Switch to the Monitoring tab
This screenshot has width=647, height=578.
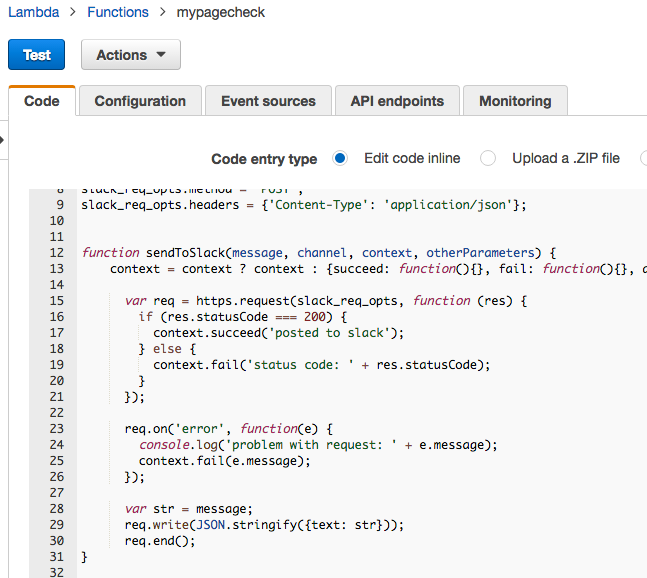point(515,101)
